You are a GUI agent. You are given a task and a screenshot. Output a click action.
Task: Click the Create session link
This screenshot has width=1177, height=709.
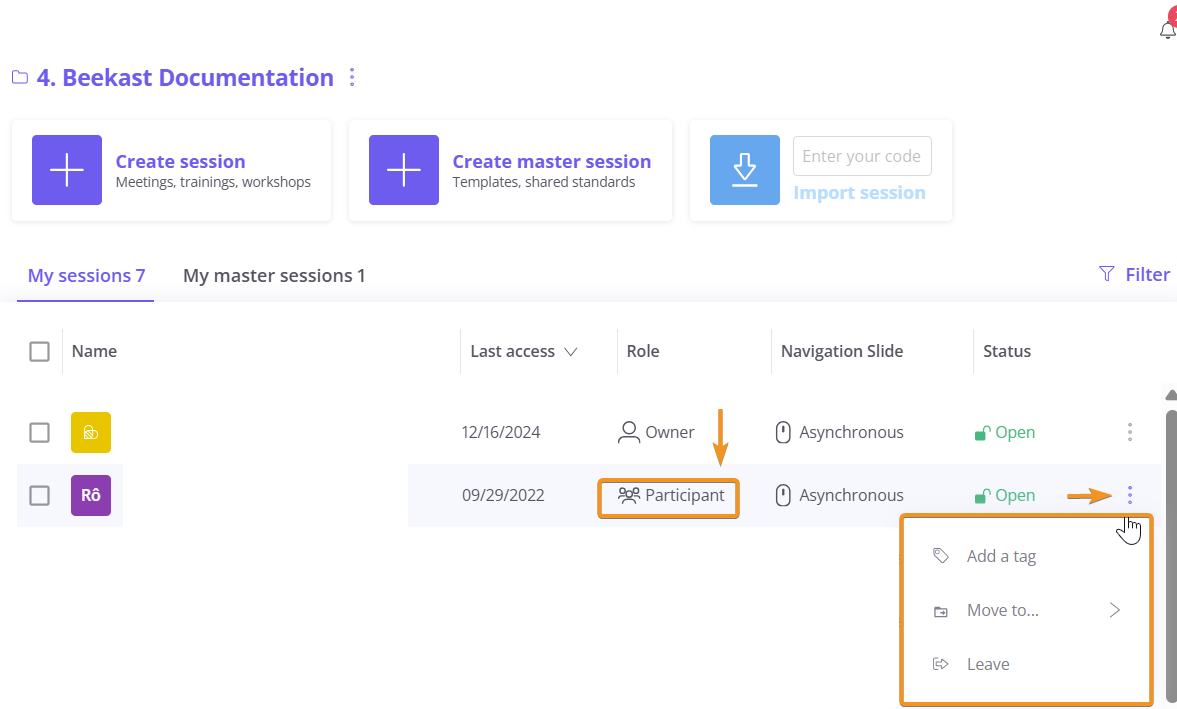tap(180, 161)
